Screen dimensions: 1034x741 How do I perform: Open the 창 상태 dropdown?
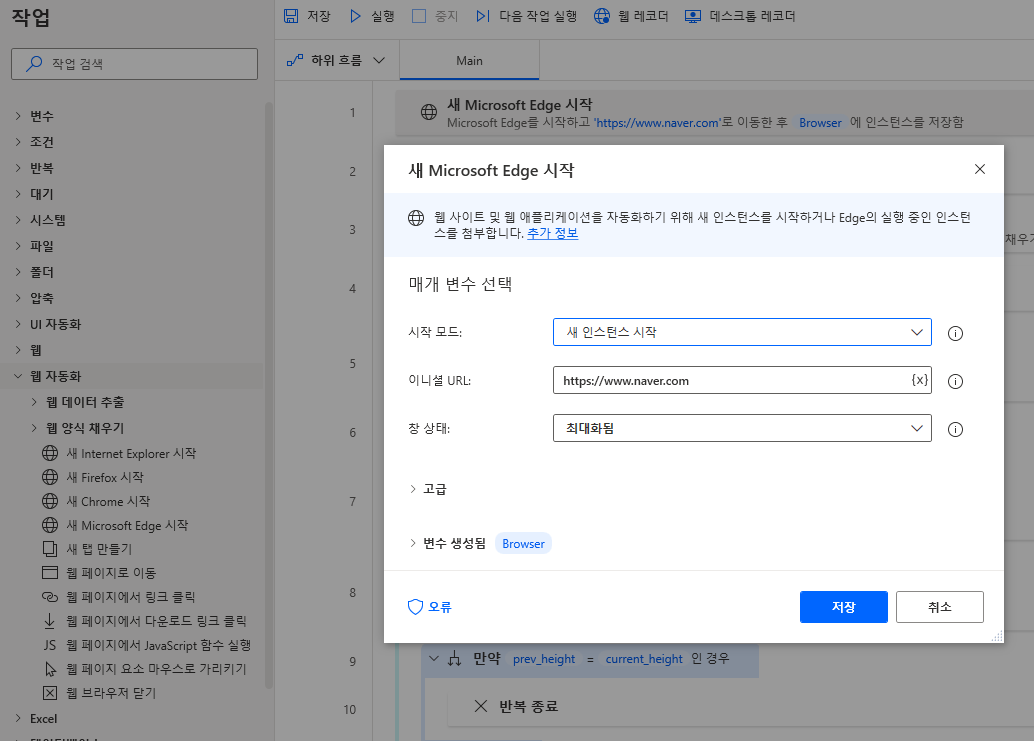tap(742, 429)
